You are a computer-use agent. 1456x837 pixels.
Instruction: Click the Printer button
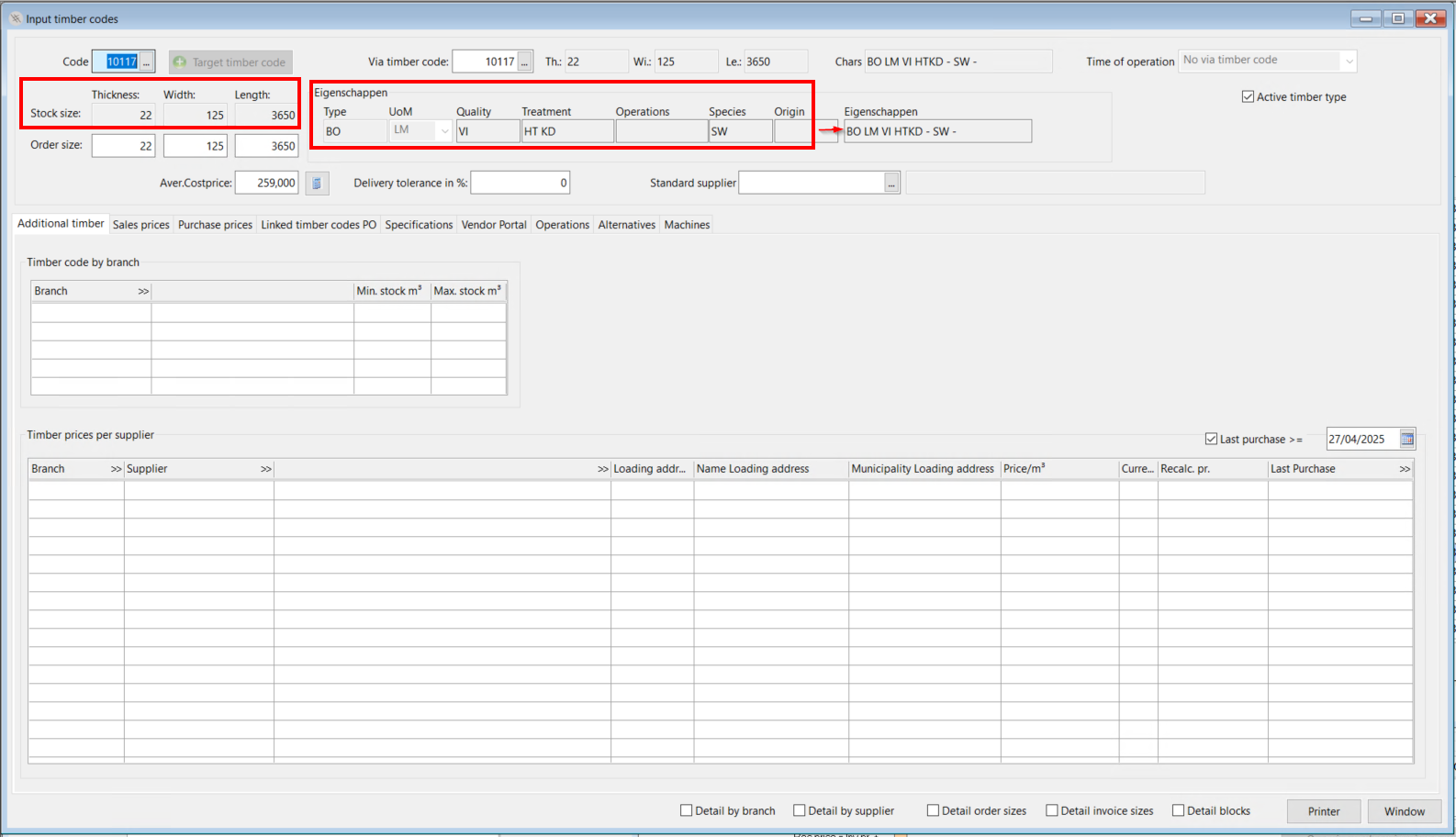(1324, 811)
